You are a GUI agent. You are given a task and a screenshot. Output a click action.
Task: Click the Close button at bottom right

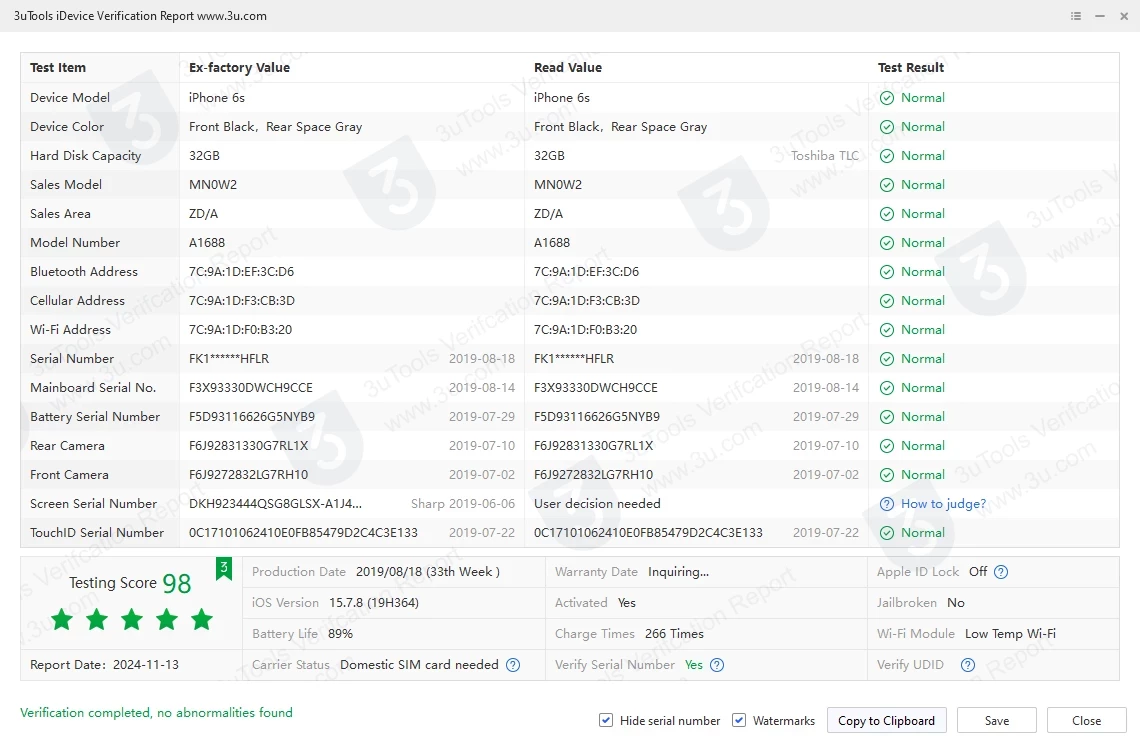click(1086, 720)
